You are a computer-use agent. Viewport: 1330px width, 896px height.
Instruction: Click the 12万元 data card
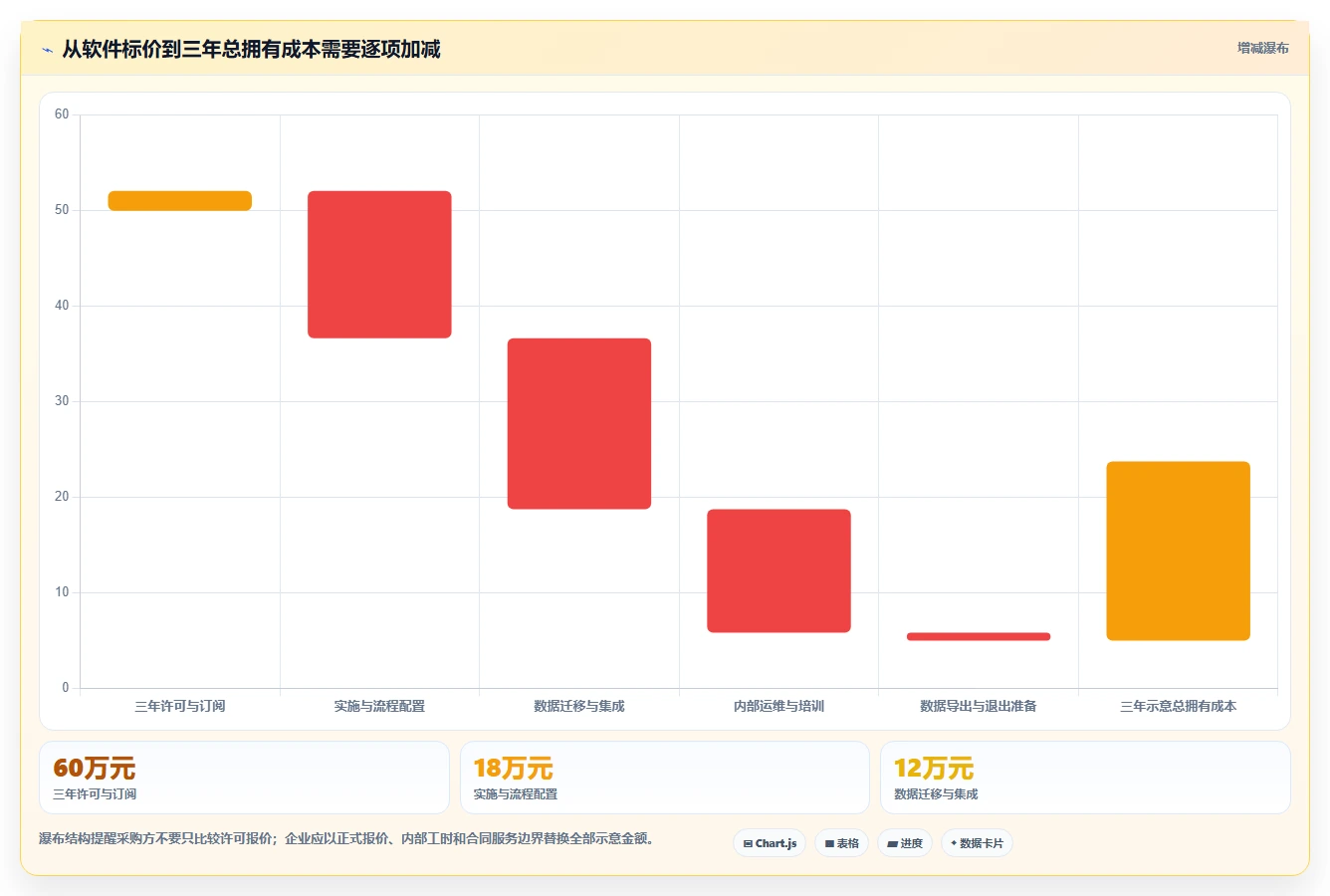[x=1085, y=778]
